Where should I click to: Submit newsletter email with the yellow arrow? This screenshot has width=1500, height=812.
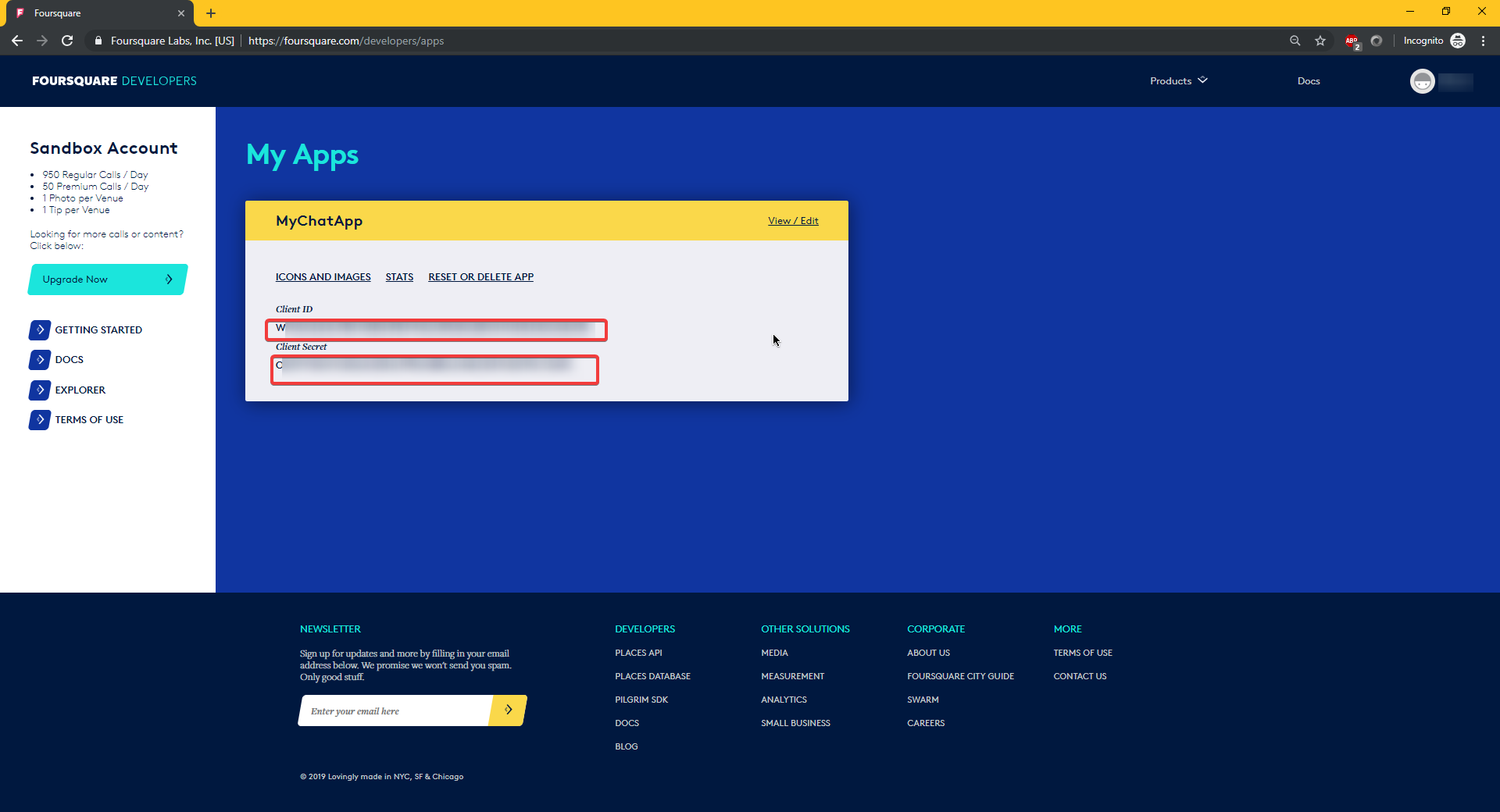pyautogui.click(x=508, y=710)
